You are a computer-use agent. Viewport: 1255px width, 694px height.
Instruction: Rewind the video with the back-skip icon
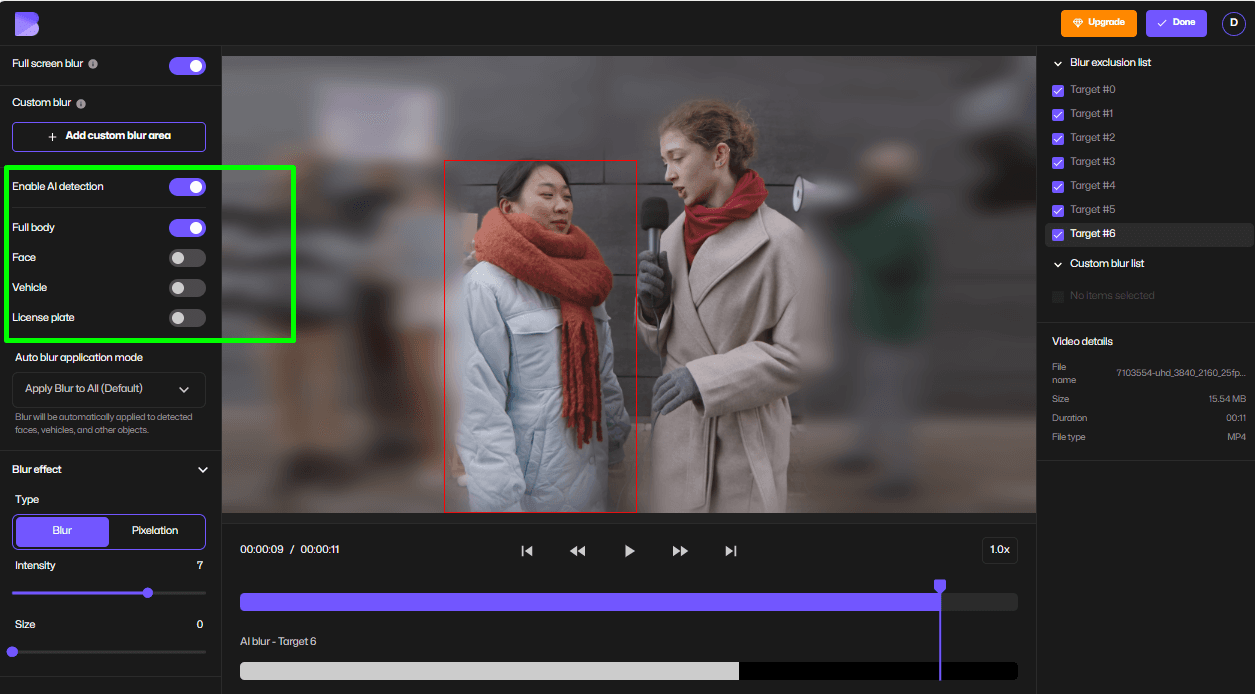pos(578,550)
